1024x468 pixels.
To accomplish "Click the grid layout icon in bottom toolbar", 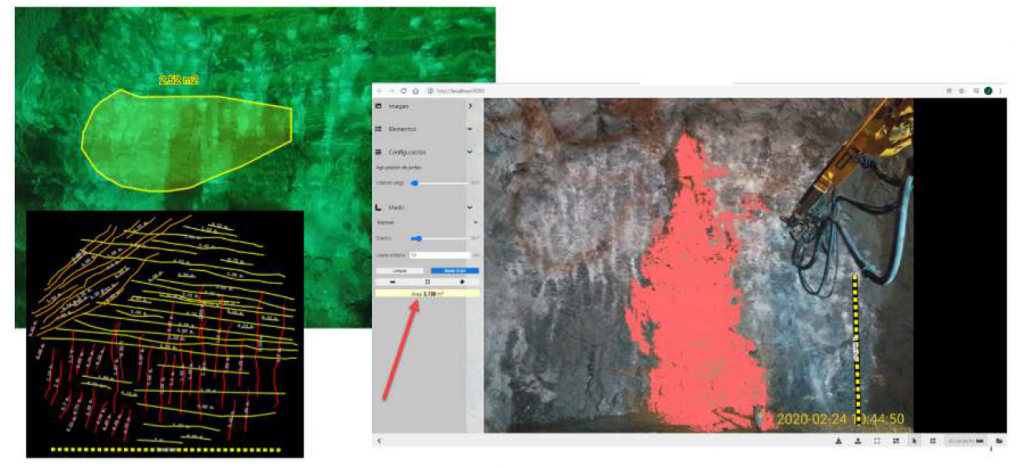I will click(932, 441).
